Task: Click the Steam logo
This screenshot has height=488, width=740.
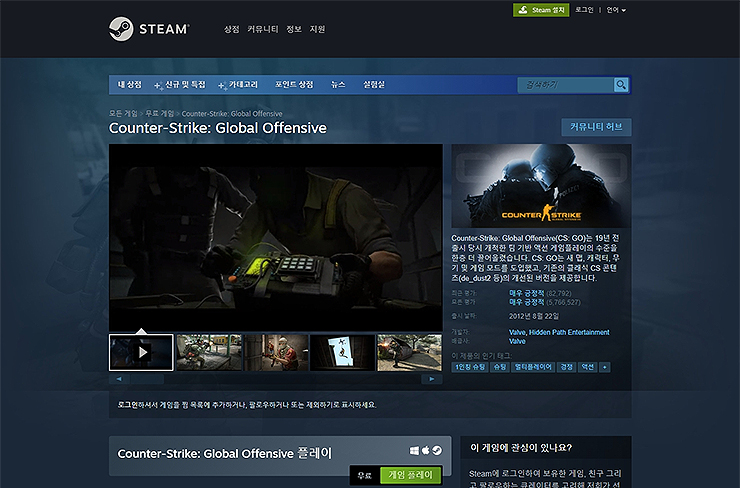Action: tap(149, 29)
